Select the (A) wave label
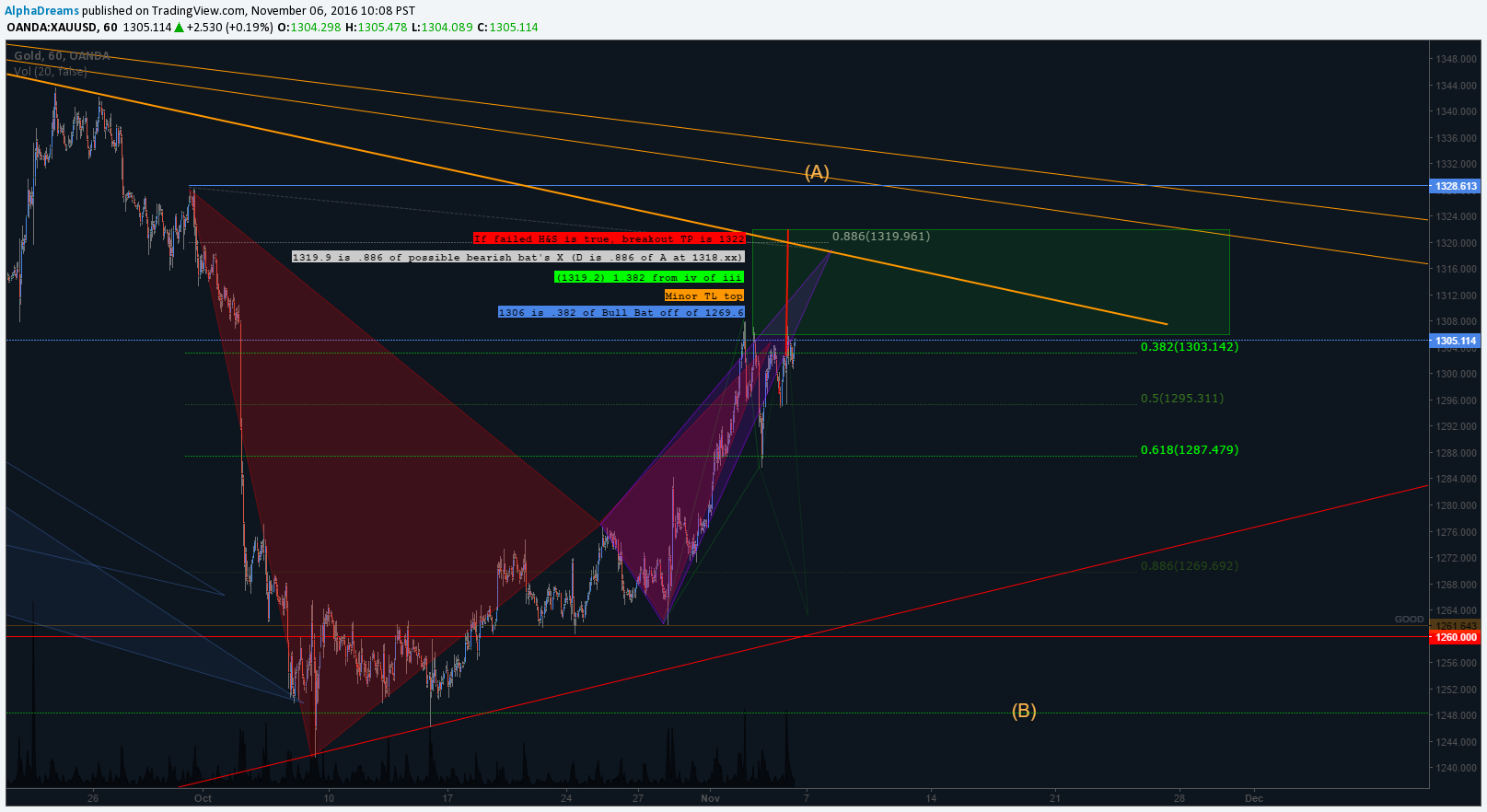1487x812 pixels. click(x=817, y=172)
